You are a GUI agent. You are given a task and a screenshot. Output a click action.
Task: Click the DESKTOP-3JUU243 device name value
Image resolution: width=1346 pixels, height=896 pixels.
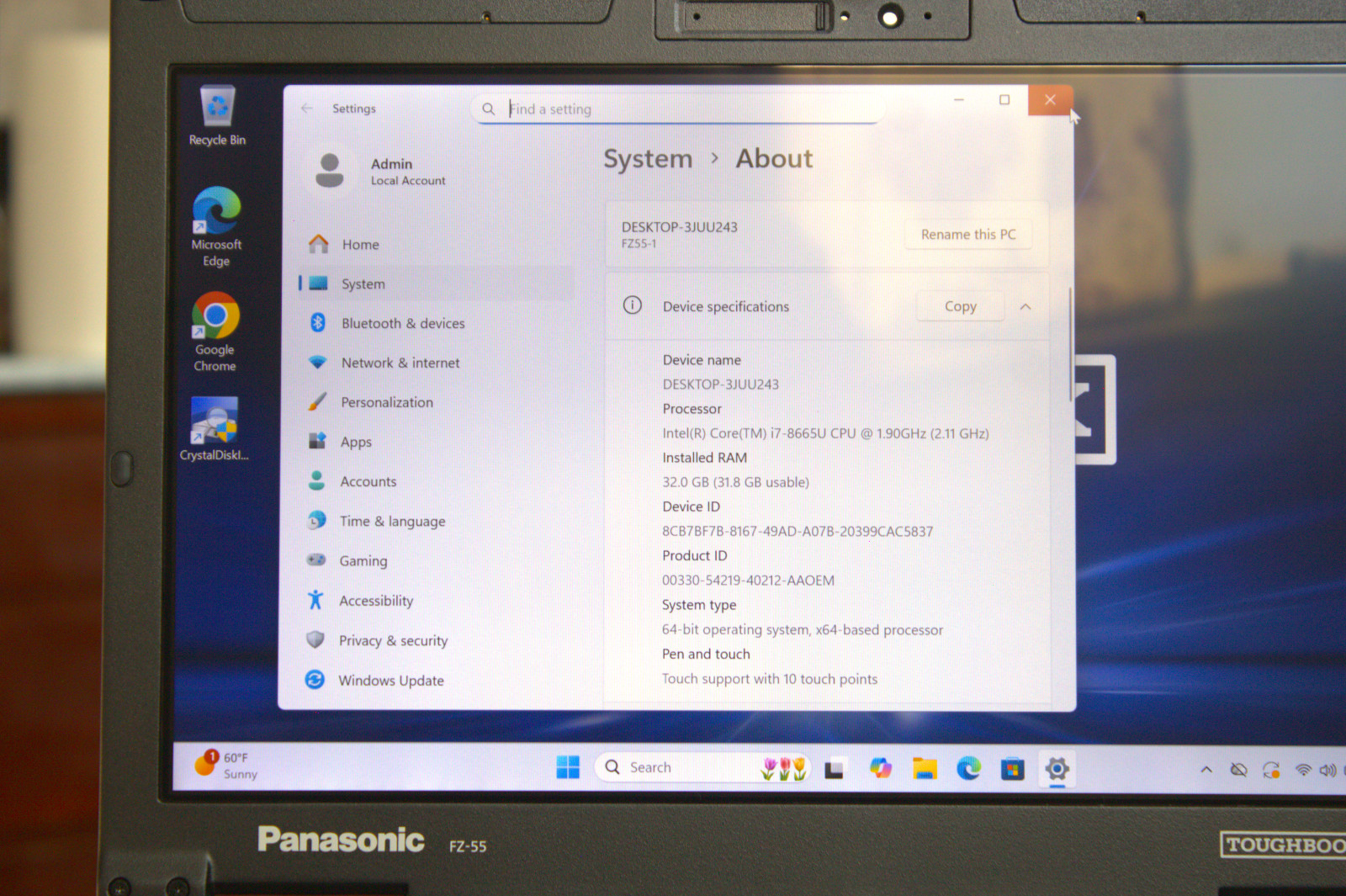[x=721, y=384]
